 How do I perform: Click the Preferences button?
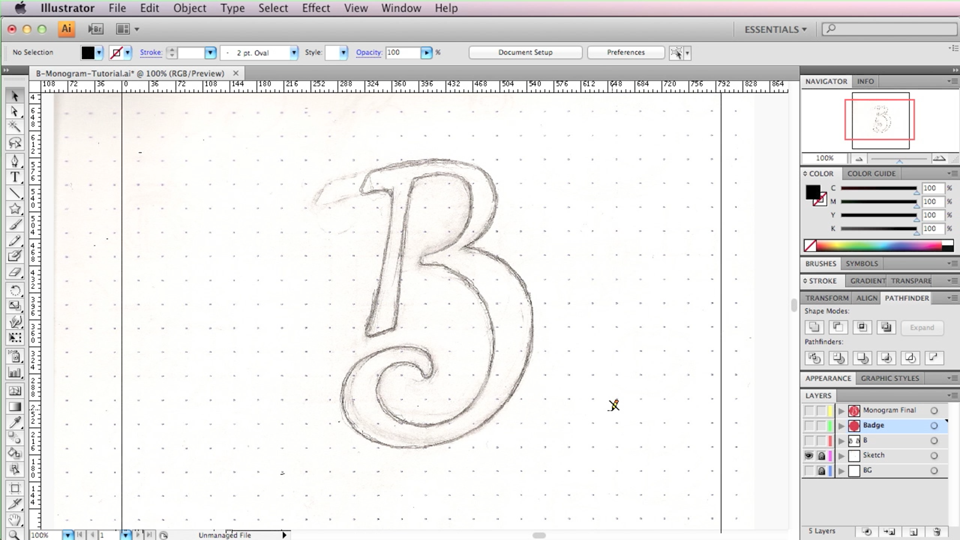point(625,52)
